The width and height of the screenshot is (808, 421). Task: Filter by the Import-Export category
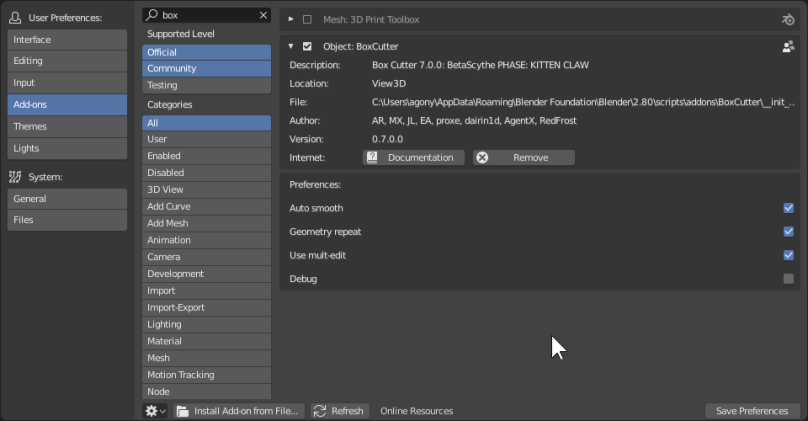coord(206,308)
